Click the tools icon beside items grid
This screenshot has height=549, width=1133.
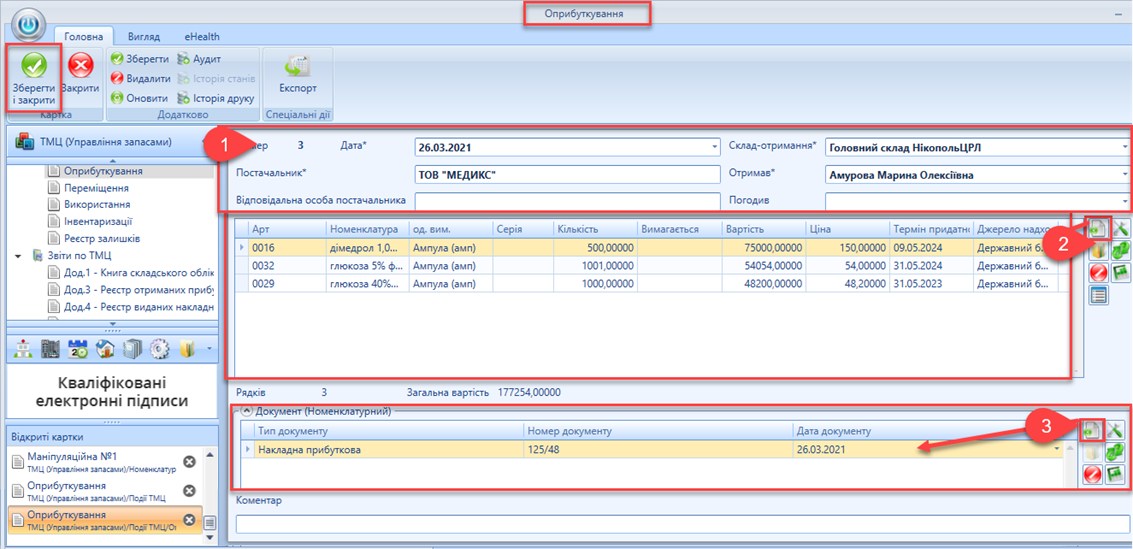point(1121,229)
